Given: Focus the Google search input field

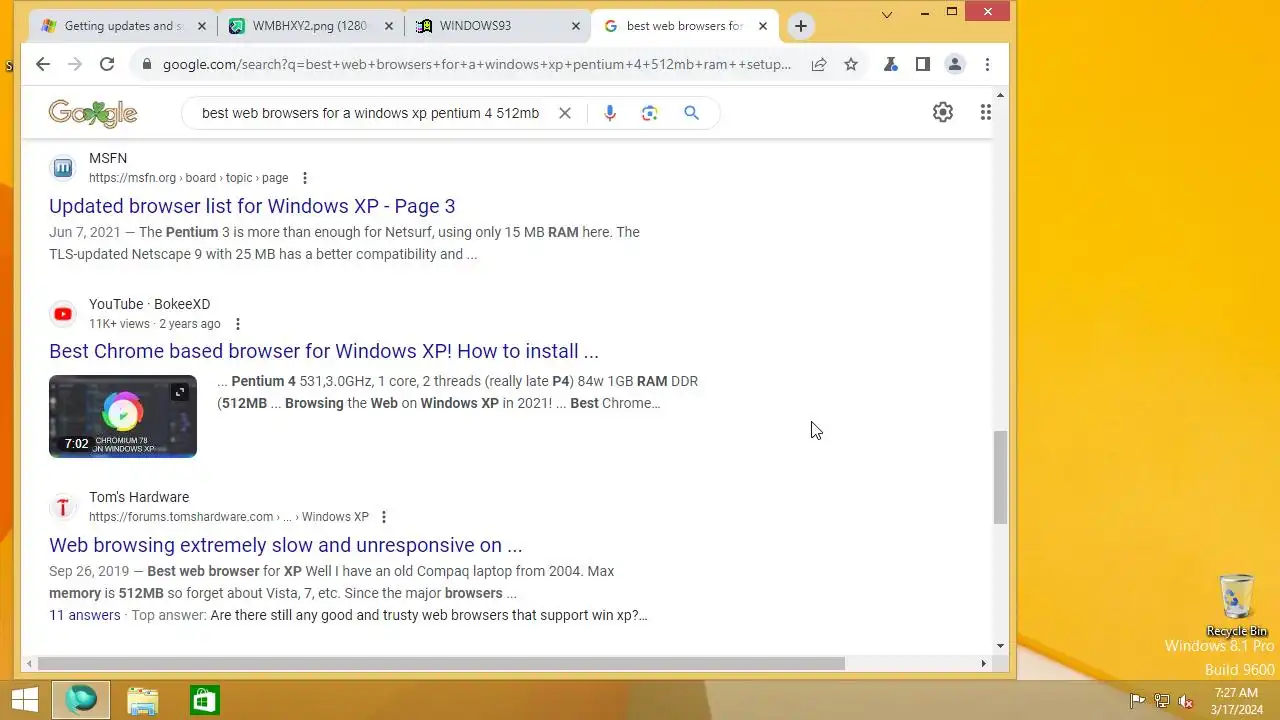Looking at the screenshot, I should [x=370, y=113].
